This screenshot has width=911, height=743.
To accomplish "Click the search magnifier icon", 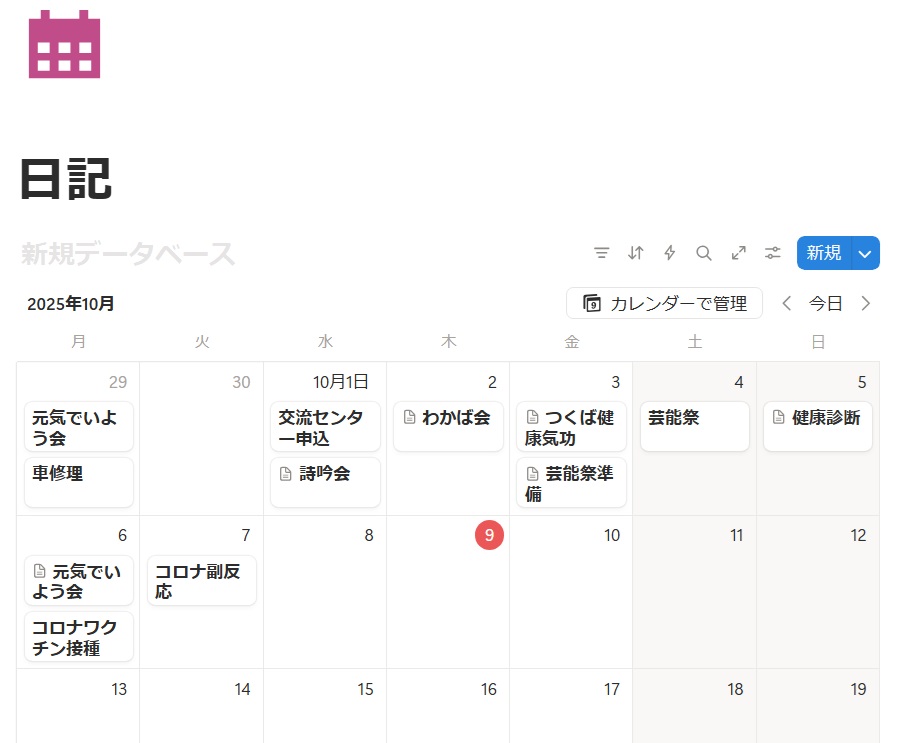I will [x=704, y=253].
